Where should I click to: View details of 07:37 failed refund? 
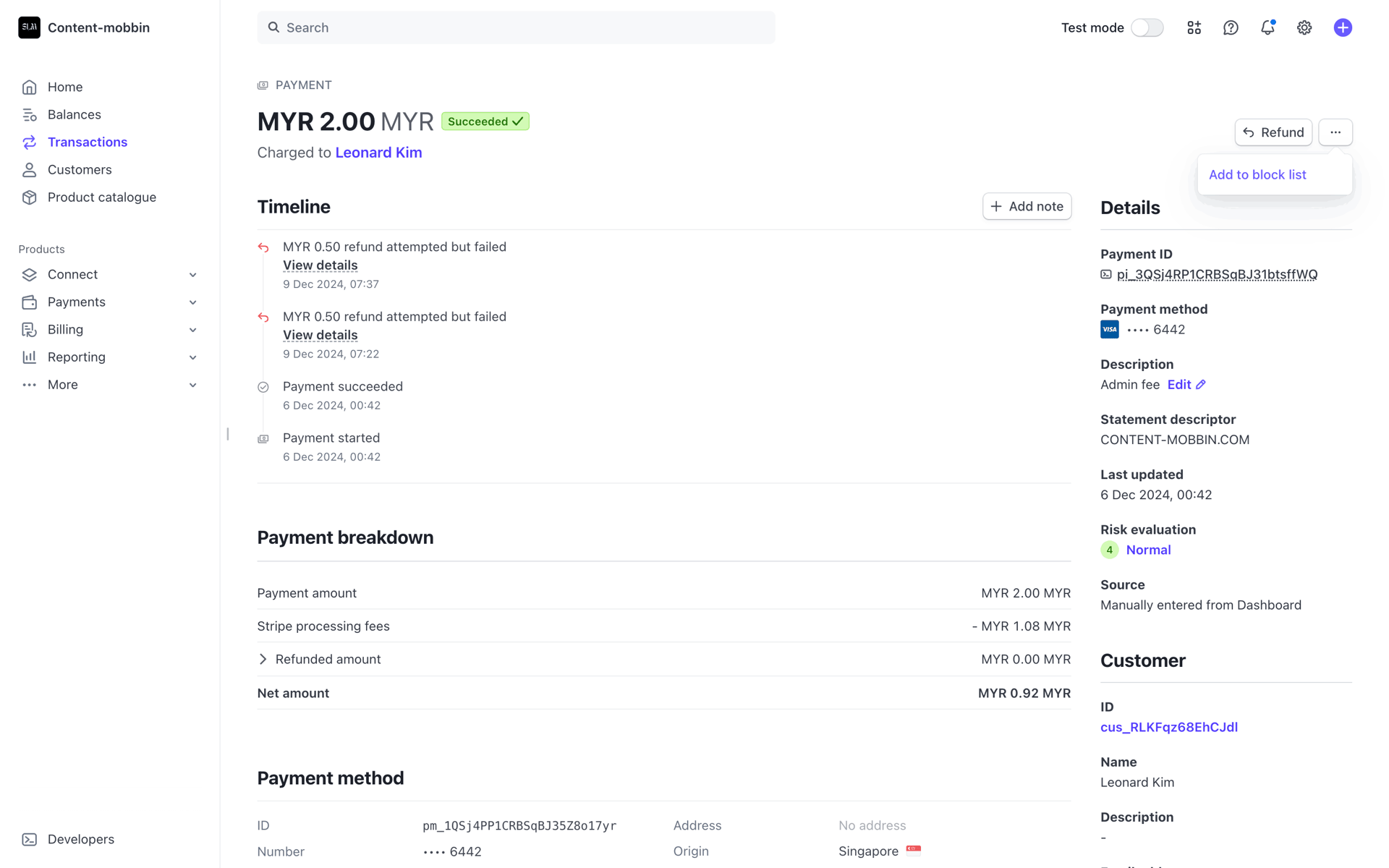[x=320, y=265]
